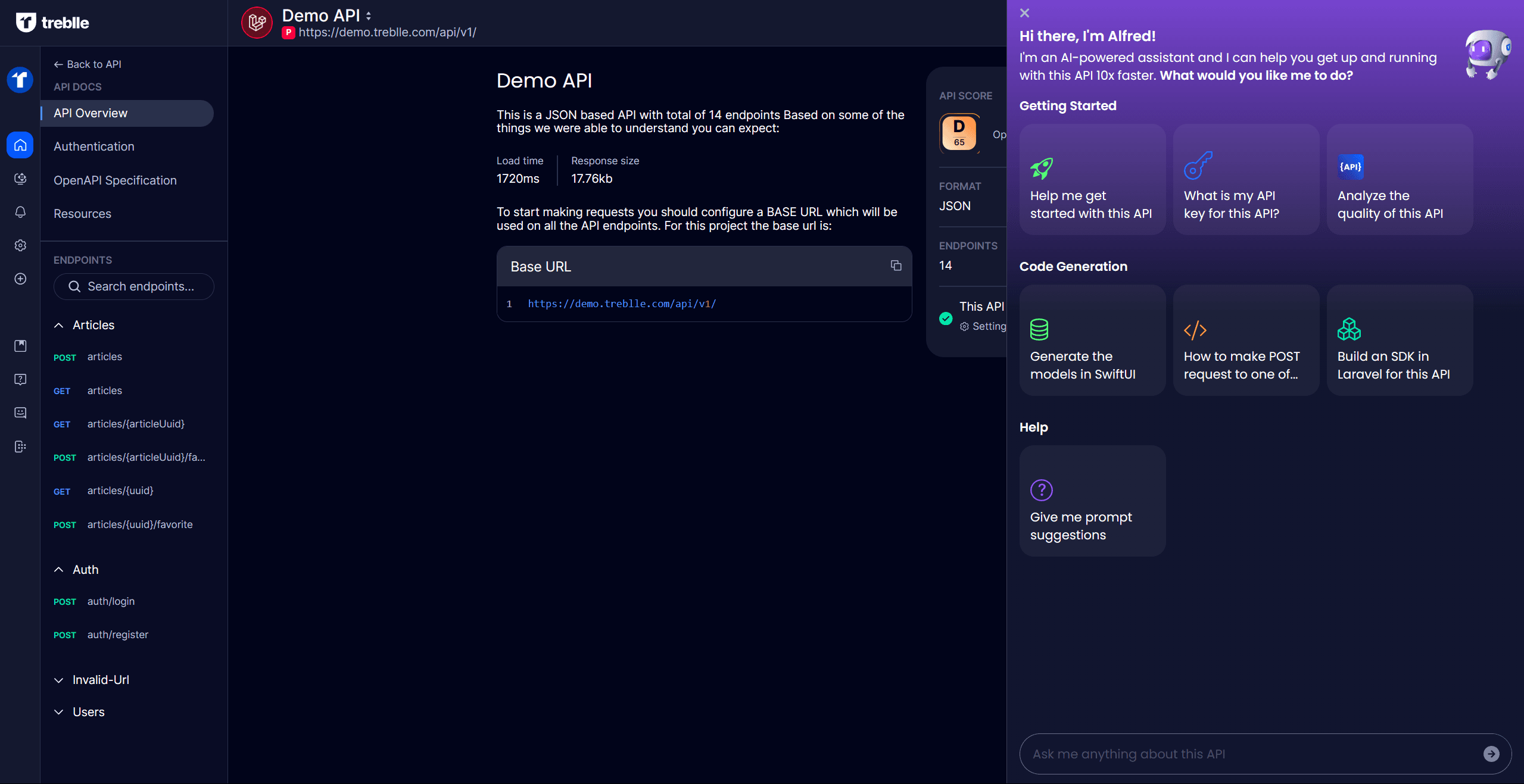Open the bookmarks icon in the sidebar
The width and height of the screenshot is (1524, 784).
pyautogui.click(x=20, y=345)
